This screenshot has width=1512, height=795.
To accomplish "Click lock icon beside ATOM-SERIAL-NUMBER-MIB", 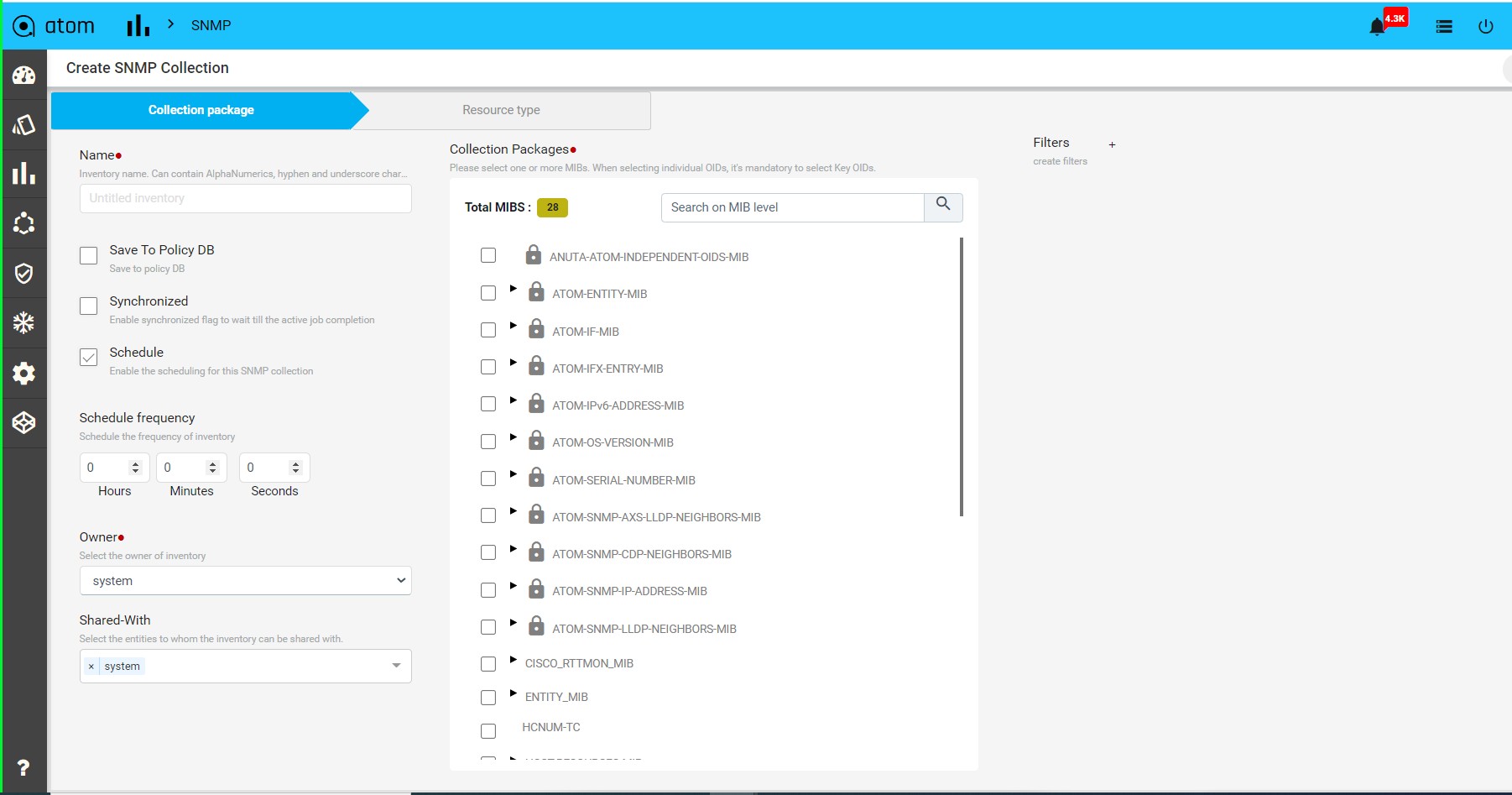I will coord(537,477).
